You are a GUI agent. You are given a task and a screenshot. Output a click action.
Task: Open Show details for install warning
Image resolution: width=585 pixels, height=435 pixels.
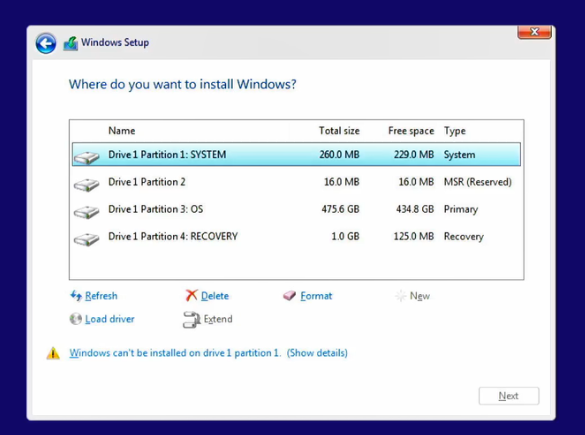pyautogui.click(x=317, y=353)
